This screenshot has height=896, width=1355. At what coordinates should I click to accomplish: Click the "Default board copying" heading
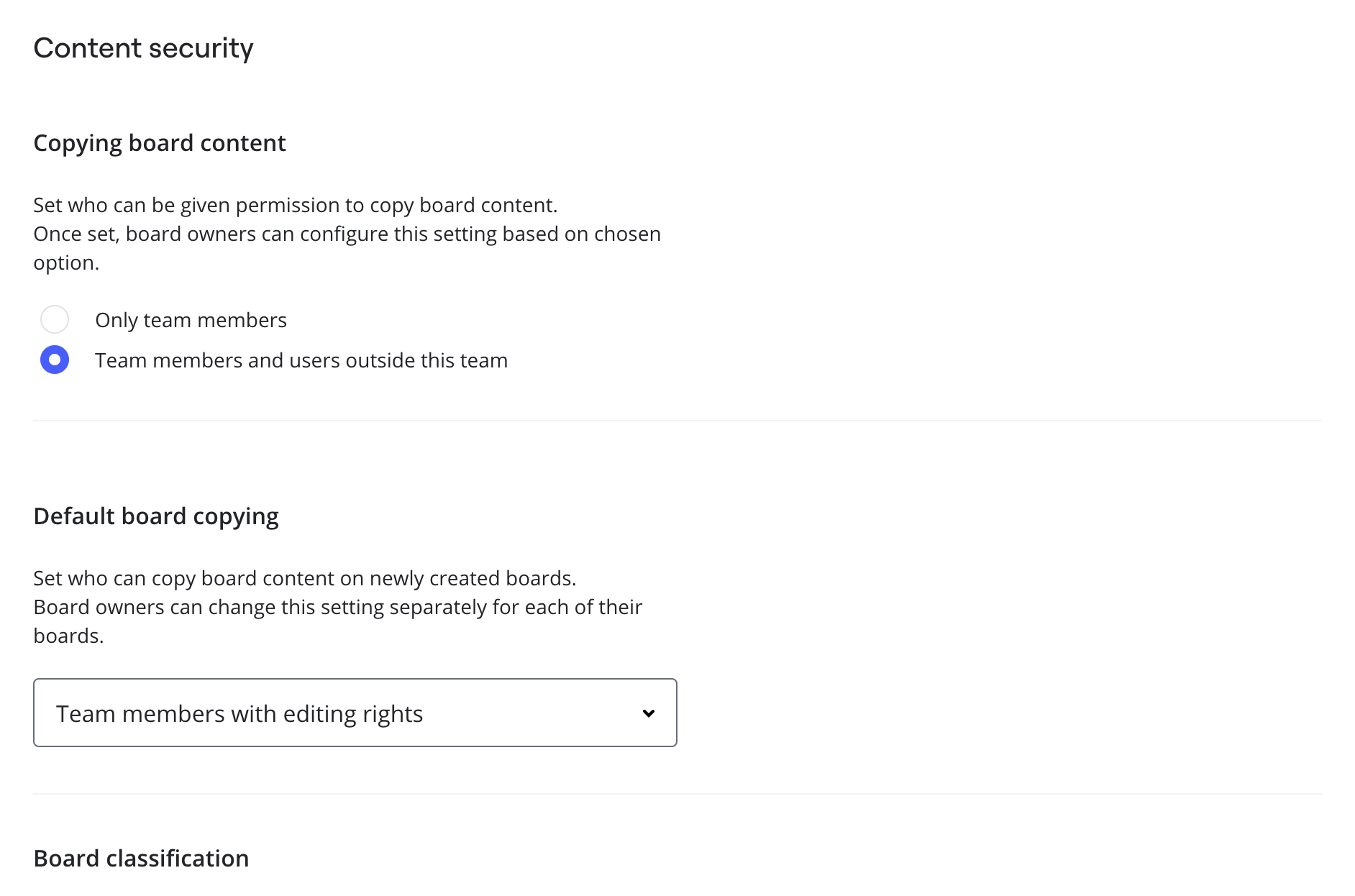pyautogui.click(x=156, y=516)
